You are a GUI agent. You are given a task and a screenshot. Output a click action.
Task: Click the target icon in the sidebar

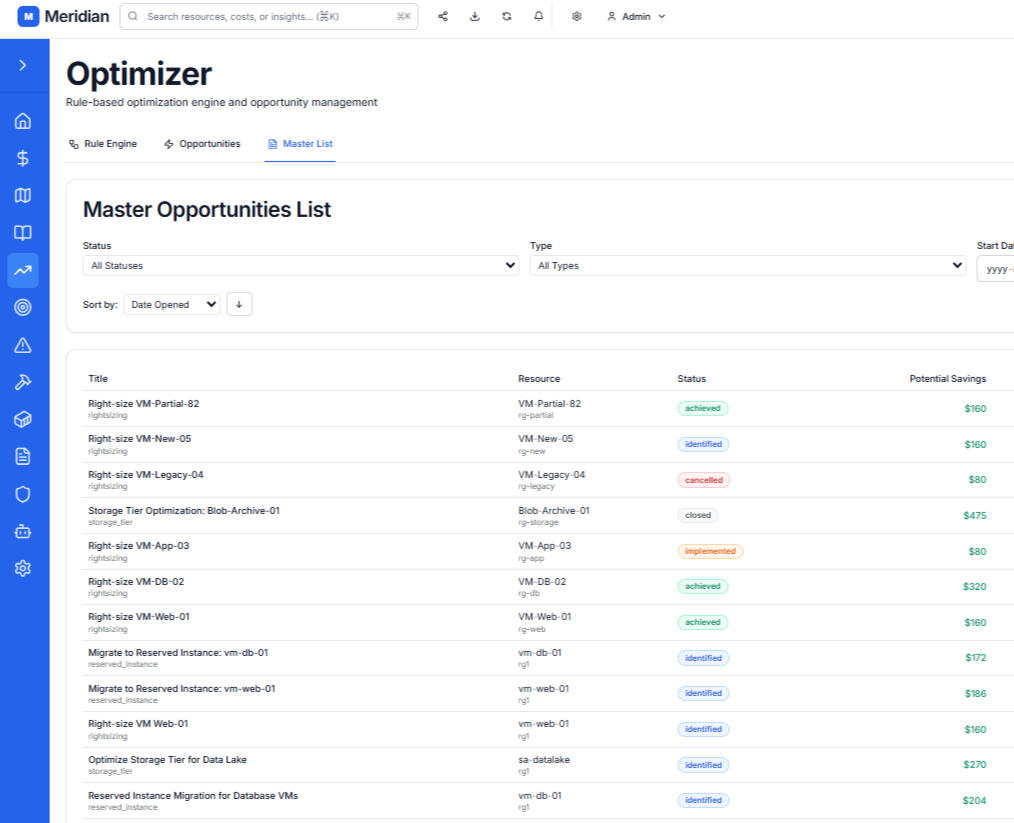(23, 307)
